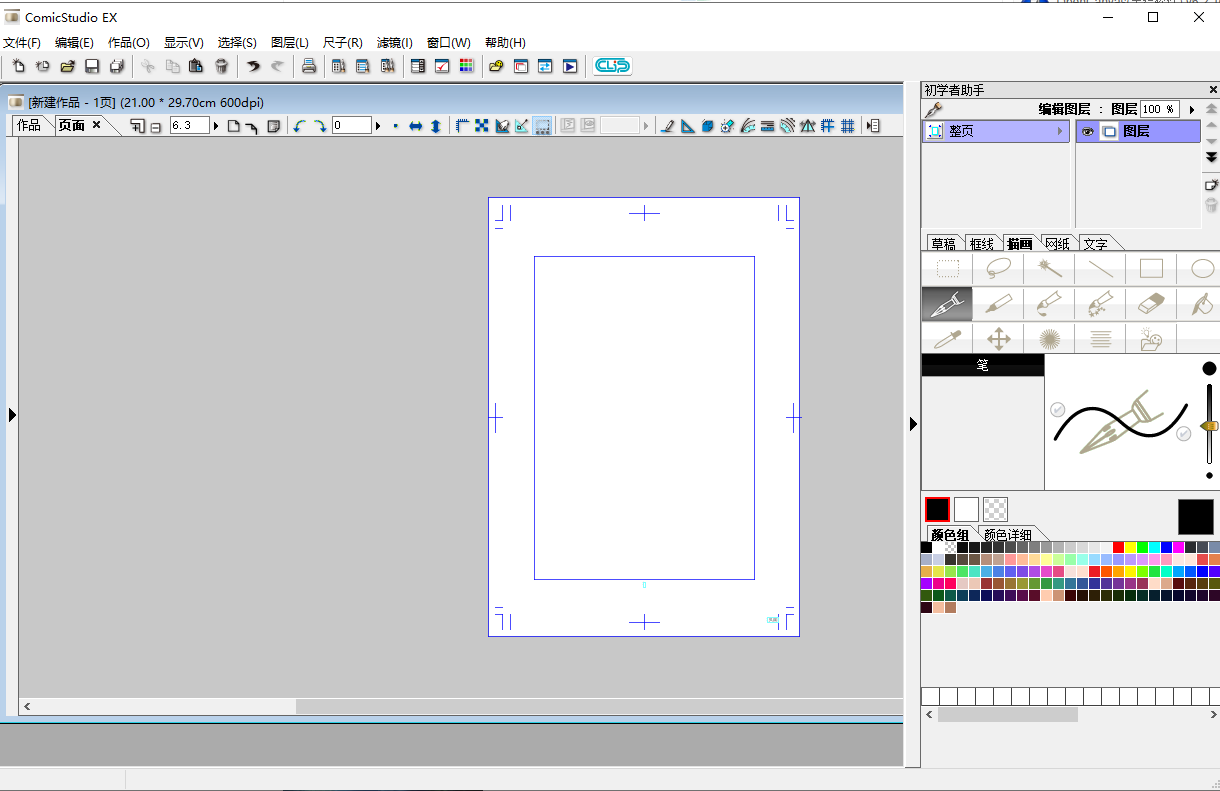Switch to the 颜色详细 tab
Image resolution: width=1220 pixels, height=791 pixels.
pyautogui.click(x=1007, y=535)
